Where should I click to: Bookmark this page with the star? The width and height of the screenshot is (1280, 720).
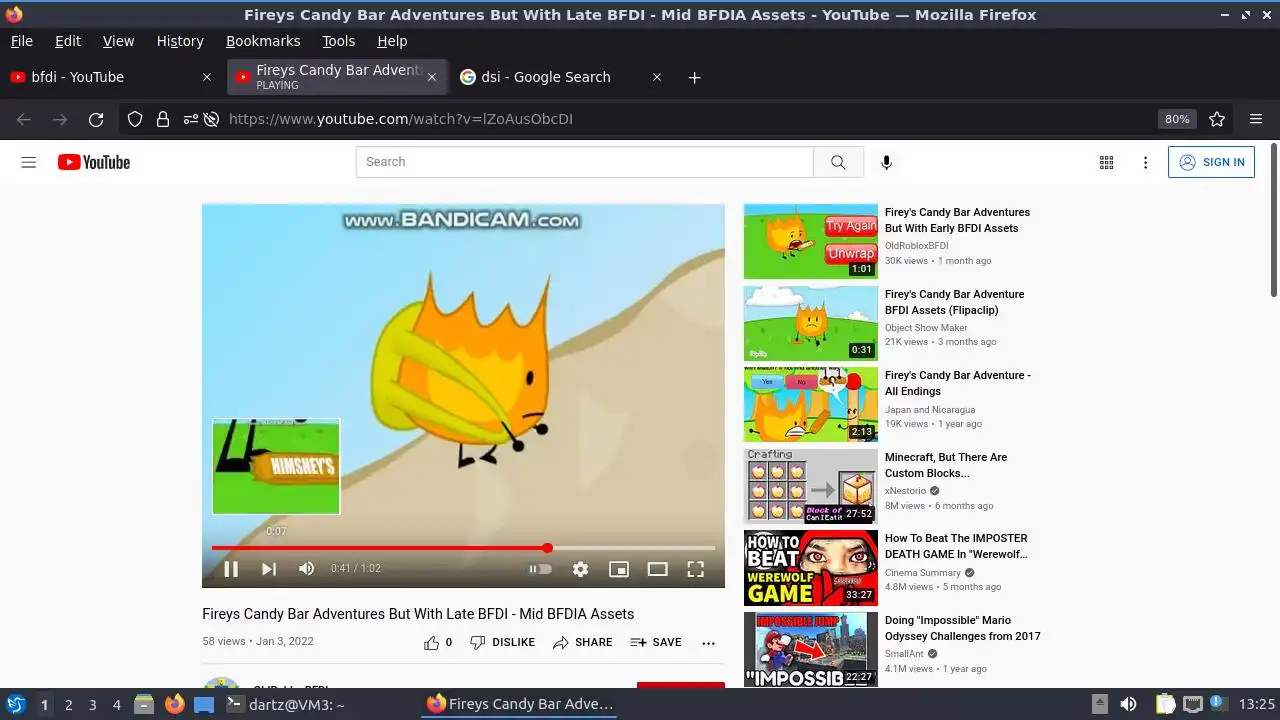pyautogui.click(x=1217, y=119)
